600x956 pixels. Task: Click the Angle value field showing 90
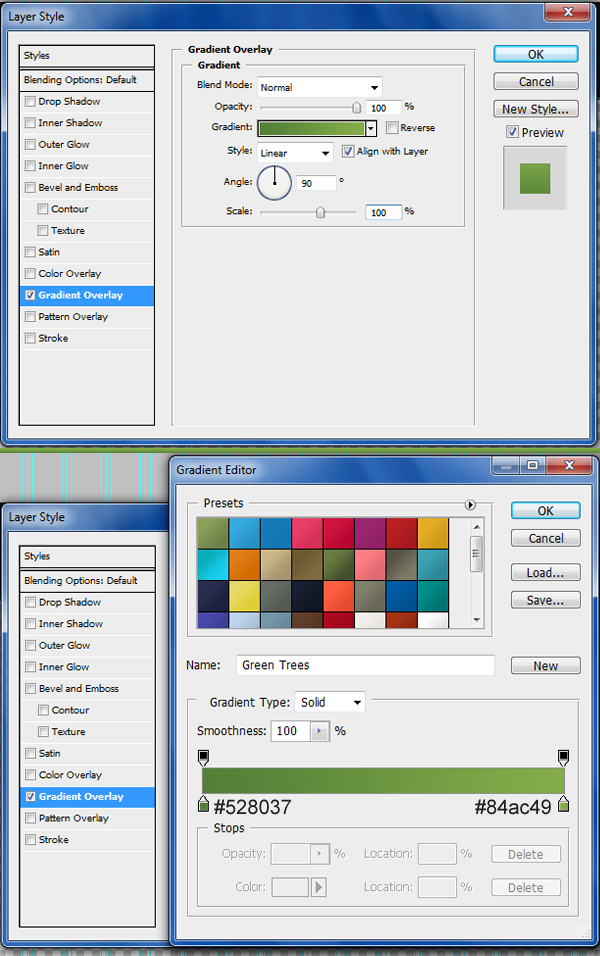click(316, 183)
